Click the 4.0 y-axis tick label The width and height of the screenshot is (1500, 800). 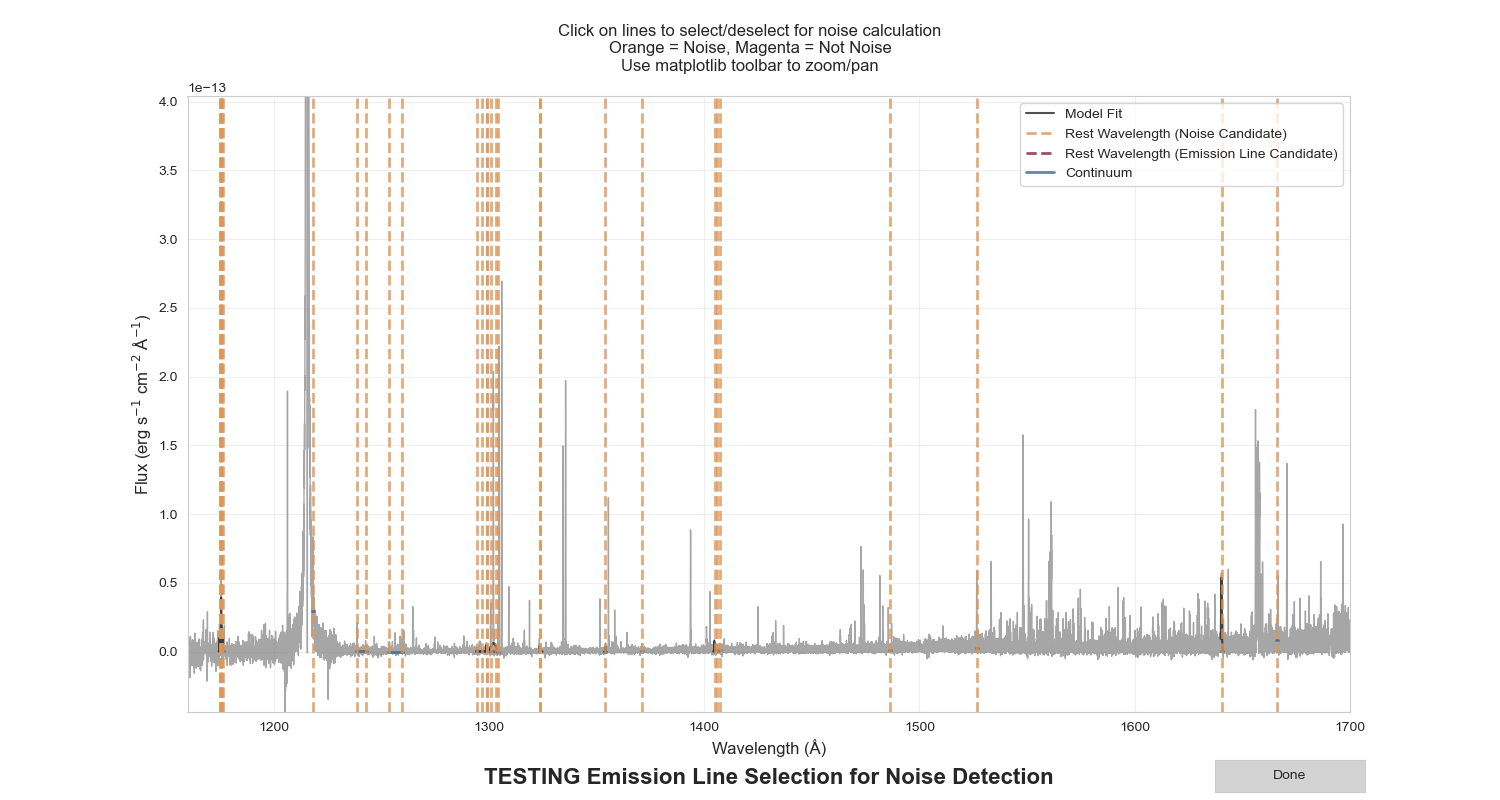(x=167, y=102)
